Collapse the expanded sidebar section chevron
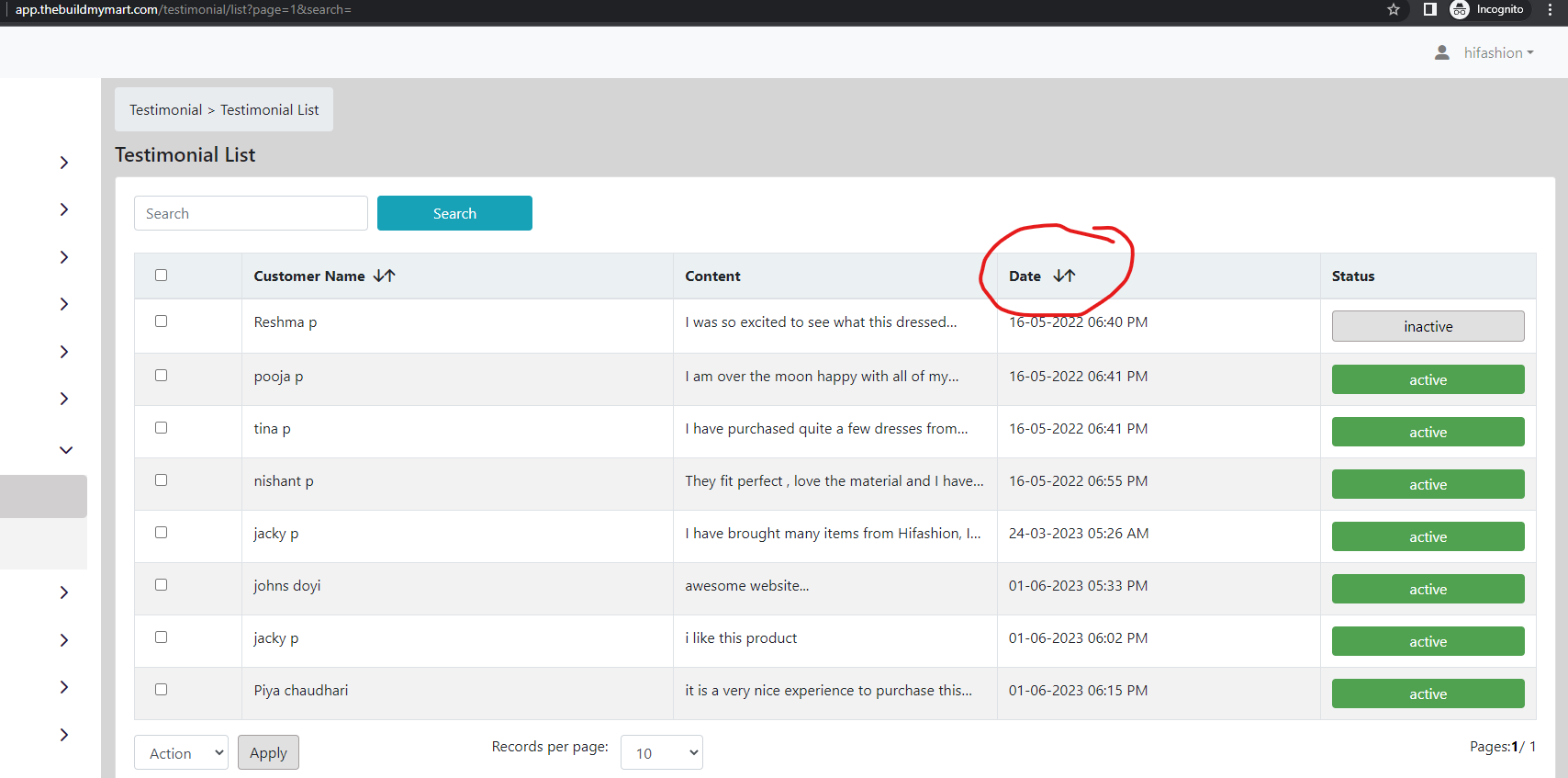 click(x=66, y=450)
